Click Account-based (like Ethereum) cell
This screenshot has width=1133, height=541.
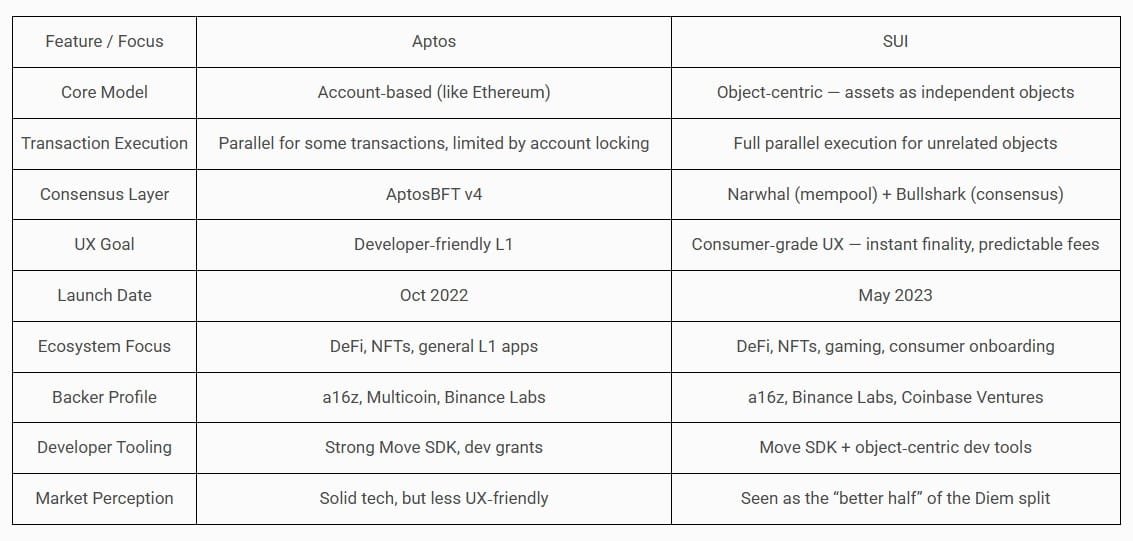pyautogui.click(x=434, y=92)
